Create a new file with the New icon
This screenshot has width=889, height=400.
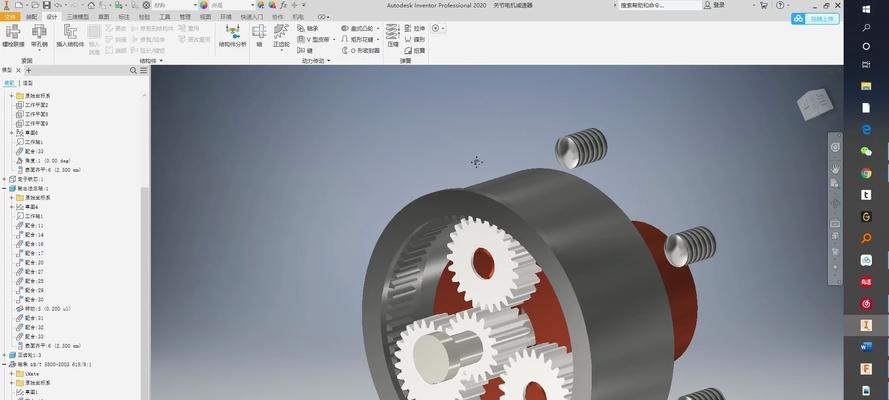pos(19,5)
